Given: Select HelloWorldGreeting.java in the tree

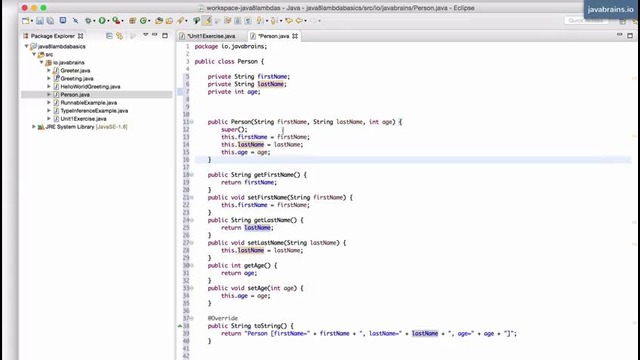Looking at the screenshot, I should 90,87.
